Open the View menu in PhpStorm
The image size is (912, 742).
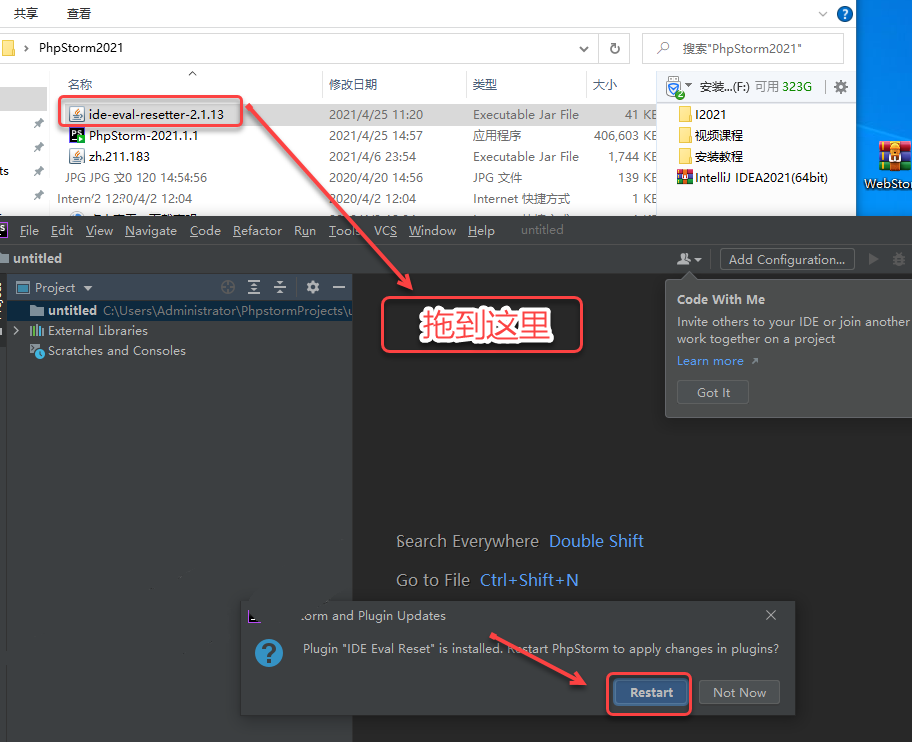(x=99, y=231)
